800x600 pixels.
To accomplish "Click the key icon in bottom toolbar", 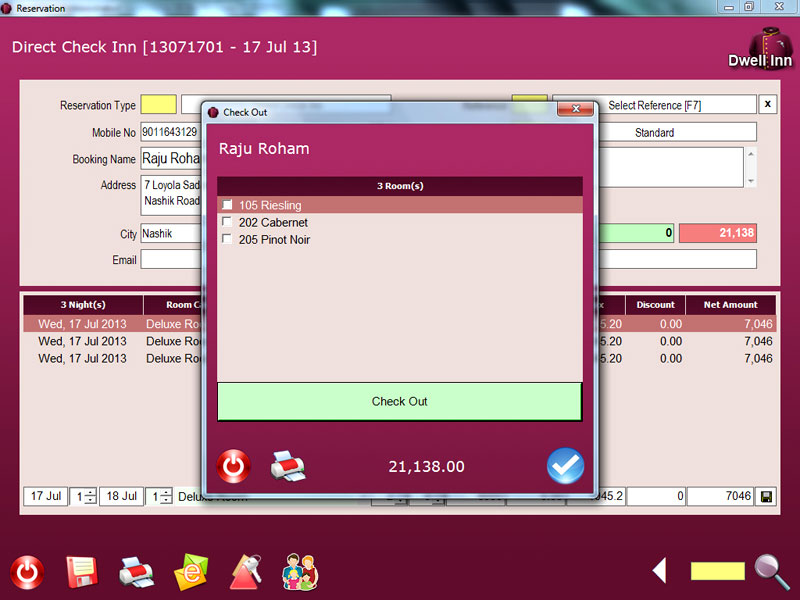I will pyautogui.click(x=245, y=572).
